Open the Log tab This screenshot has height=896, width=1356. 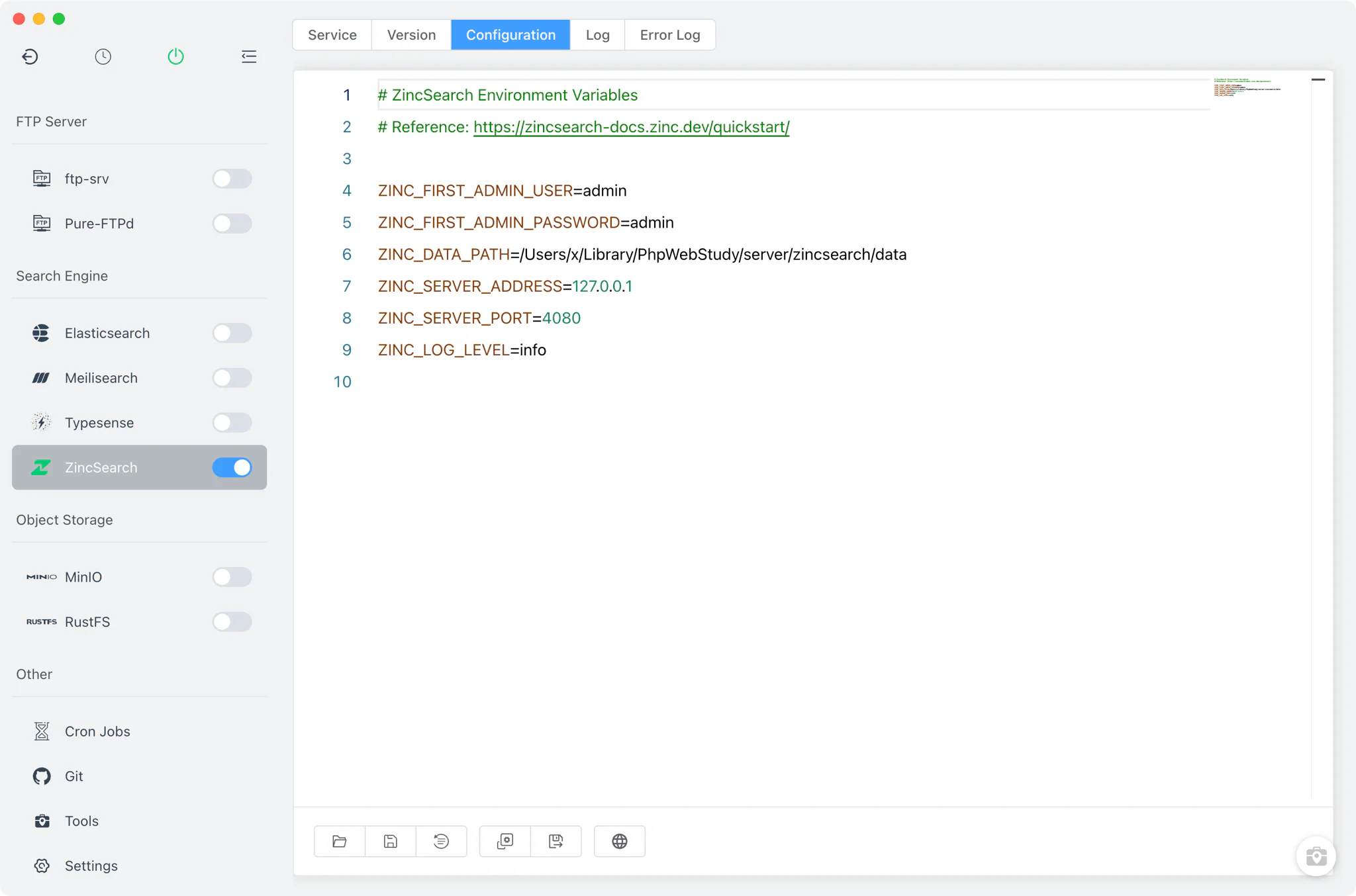pos(597,35)
